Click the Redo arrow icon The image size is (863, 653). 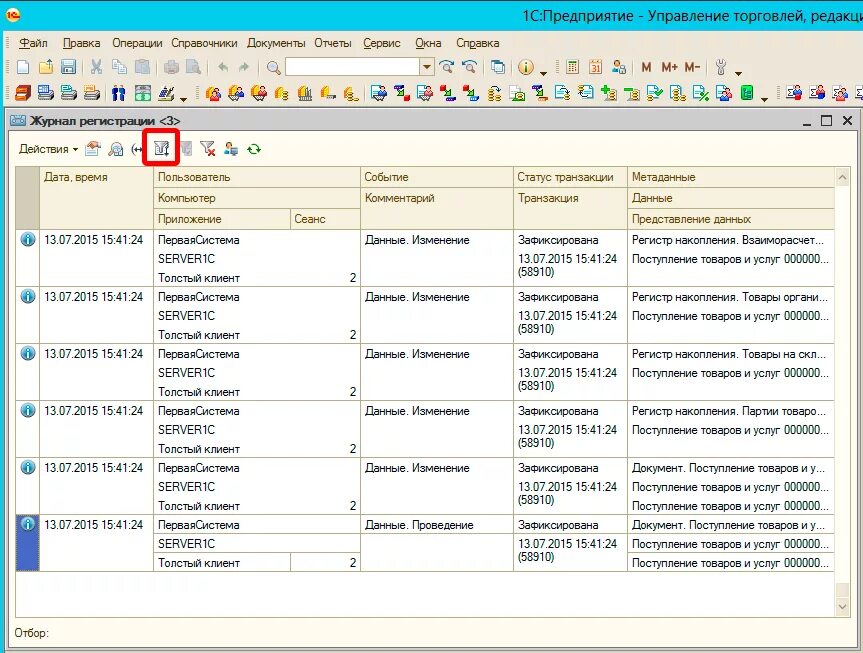click(x=244, y=67)
